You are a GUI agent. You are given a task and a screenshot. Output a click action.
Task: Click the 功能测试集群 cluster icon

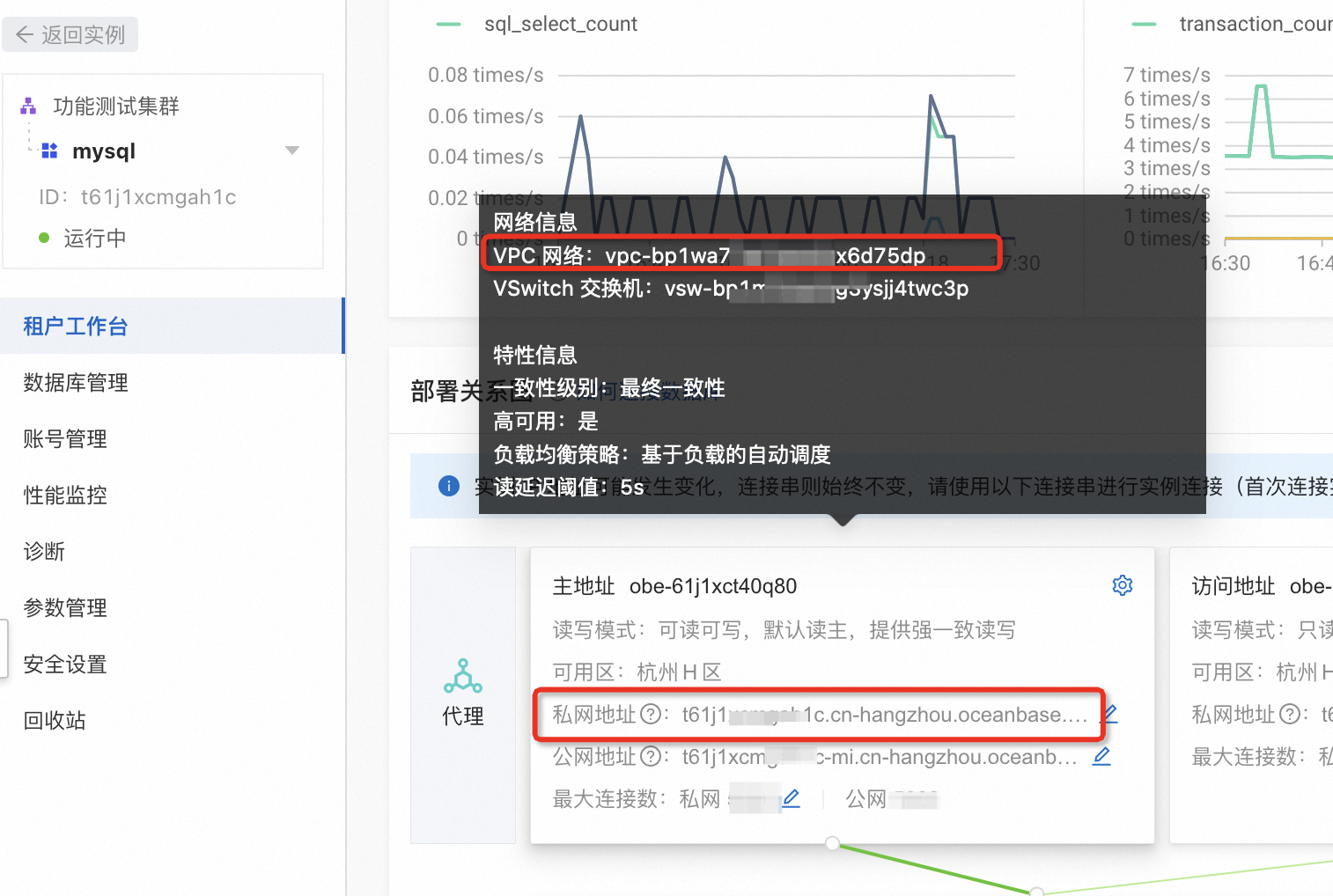28,106
